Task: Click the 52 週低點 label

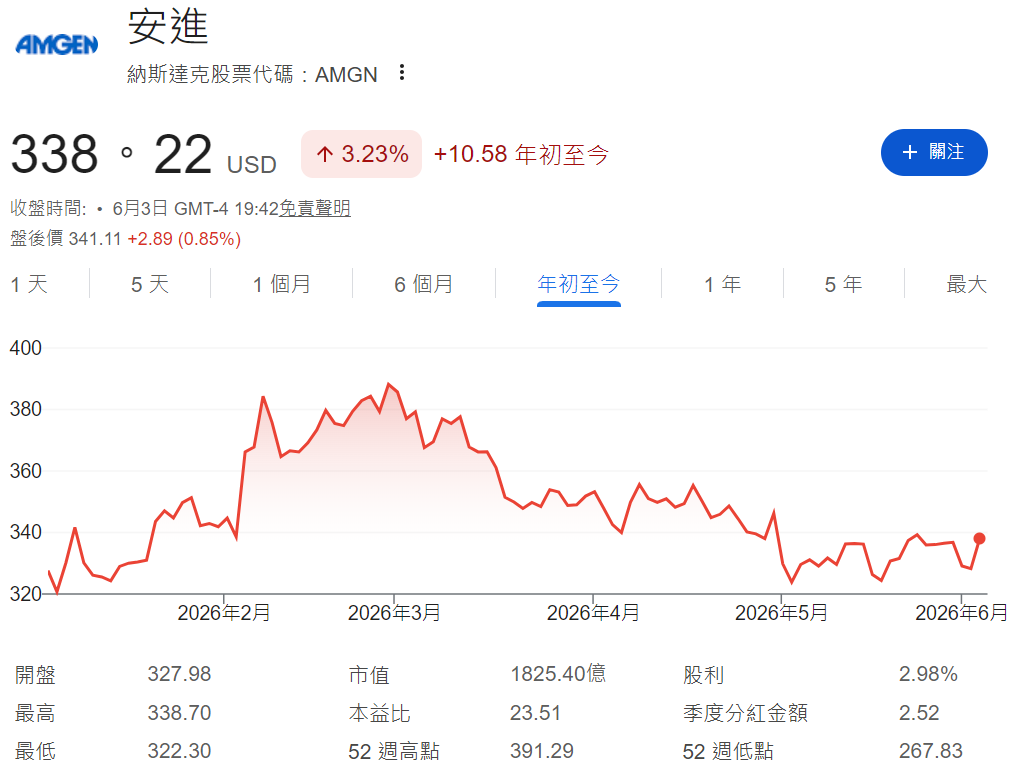Action: pos(727,751)
